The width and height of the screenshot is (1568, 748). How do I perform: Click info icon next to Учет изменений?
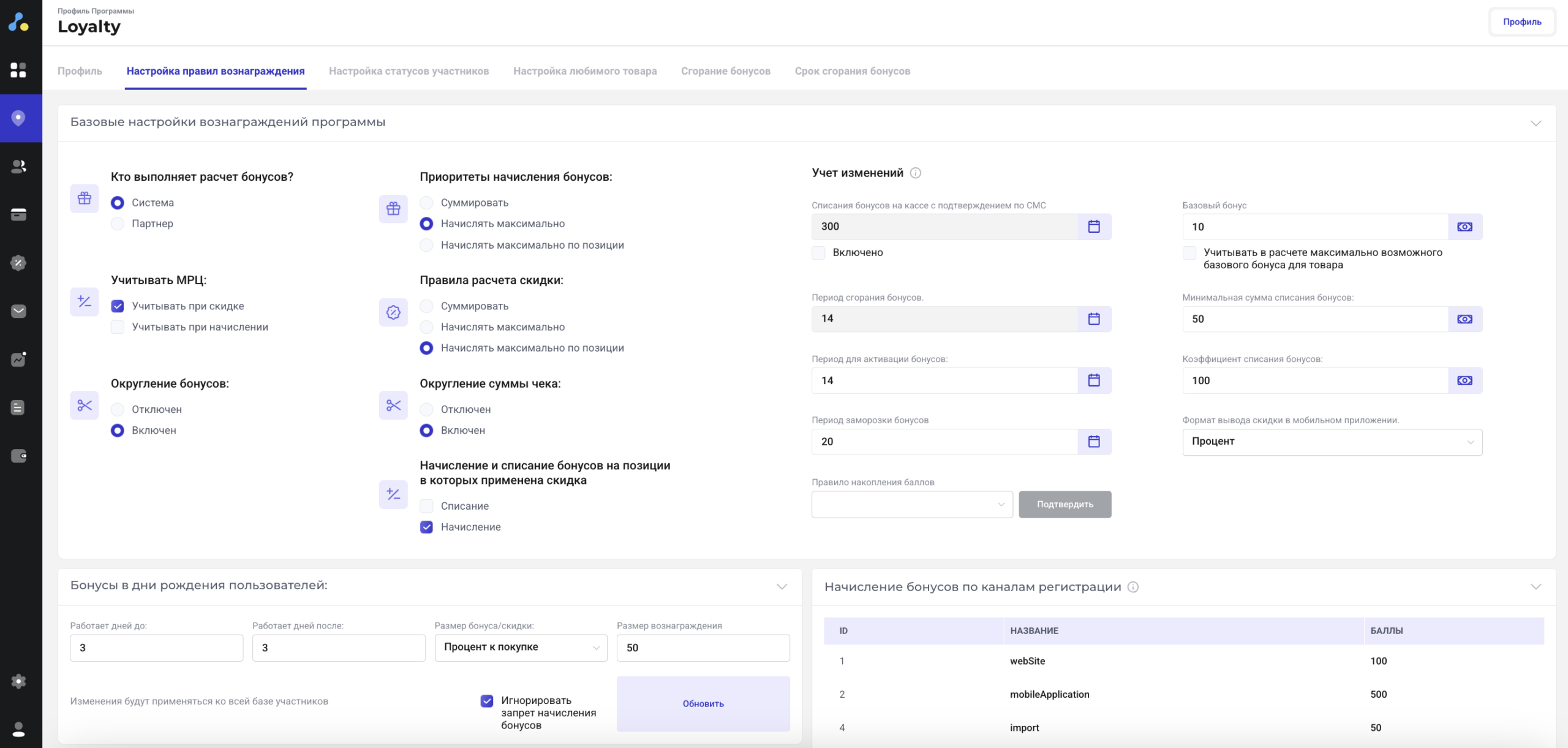pos(916,173)
